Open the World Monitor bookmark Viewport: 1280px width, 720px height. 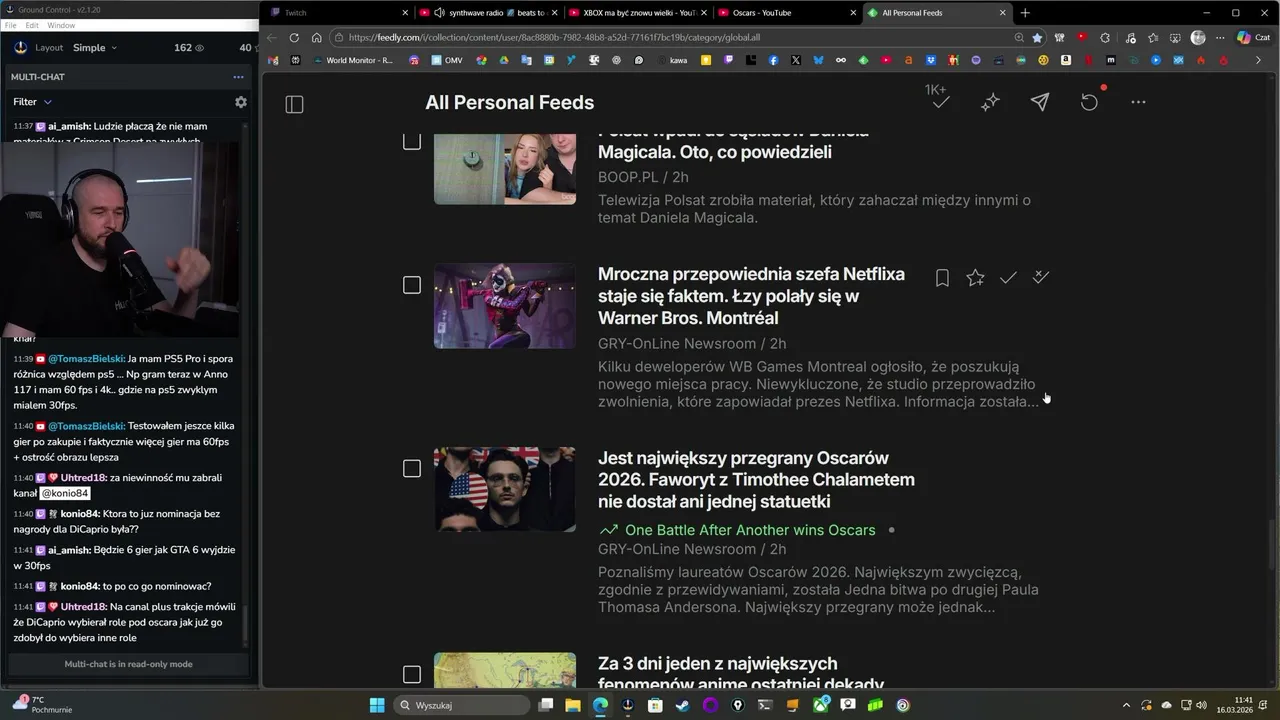coord(352,60)
